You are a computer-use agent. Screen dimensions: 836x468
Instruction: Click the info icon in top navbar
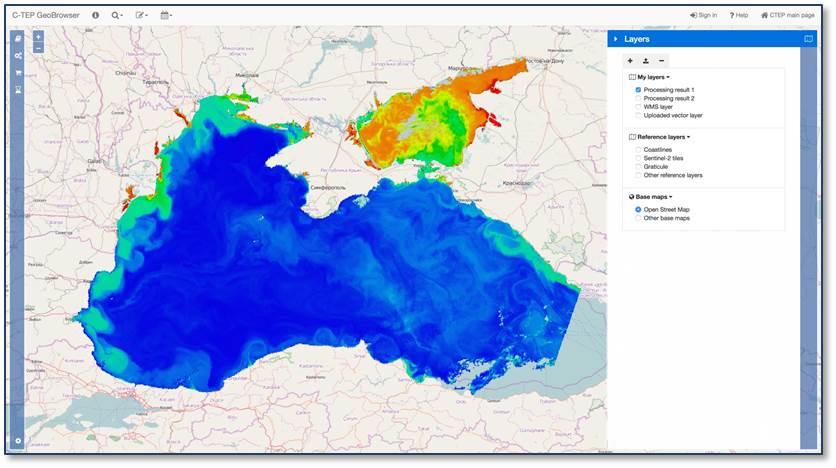coord(96,15)
